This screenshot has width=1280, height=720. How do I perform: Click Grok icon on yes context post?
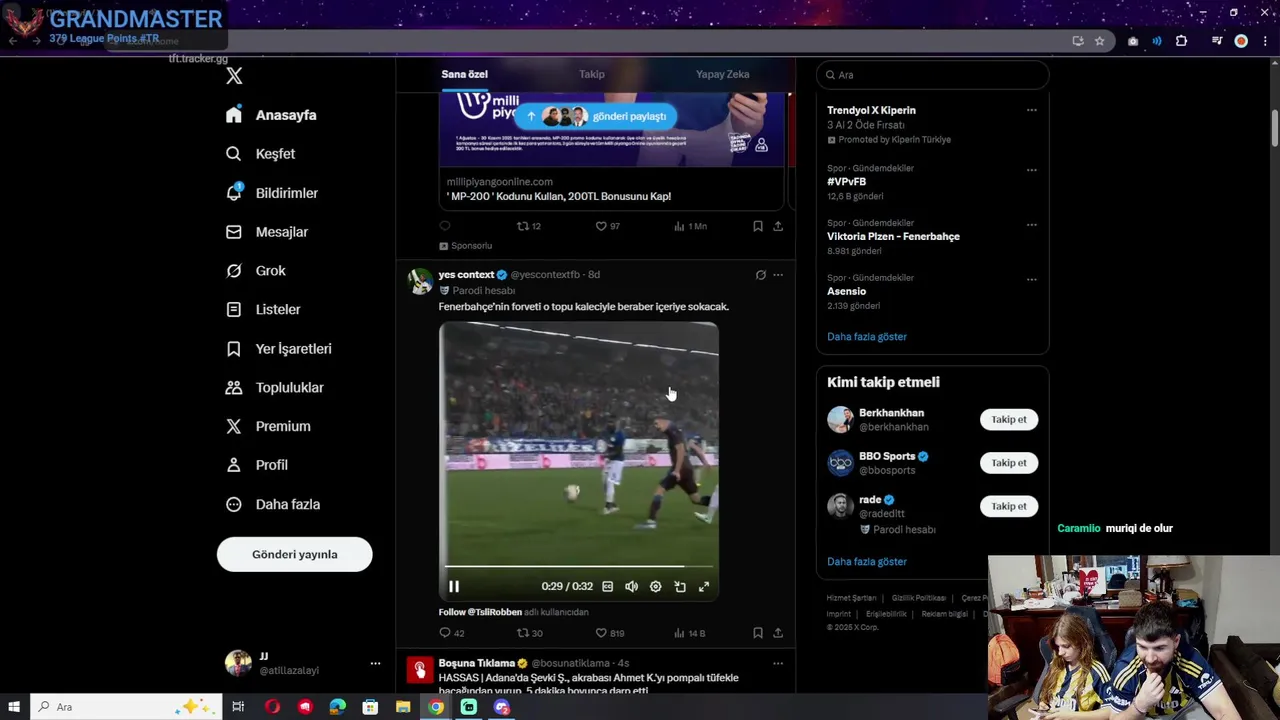point(760,275)
